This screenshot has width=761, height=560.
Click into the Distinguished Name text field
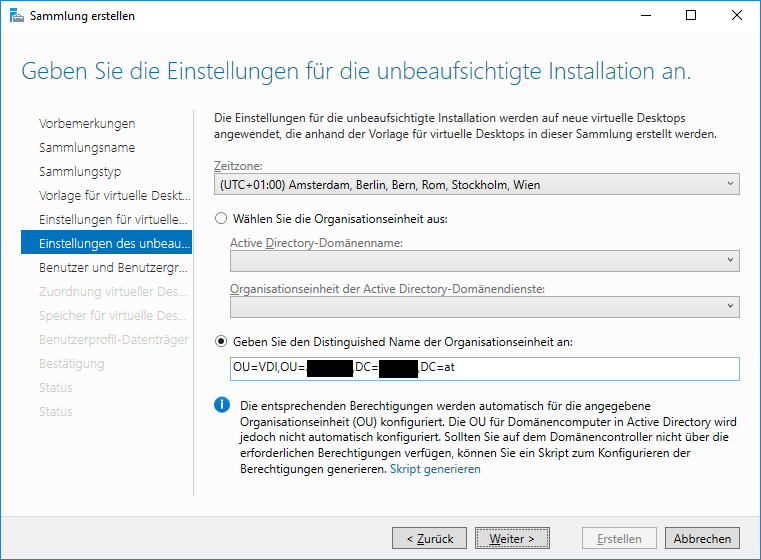pyautogui.click(x=484, y=369)
